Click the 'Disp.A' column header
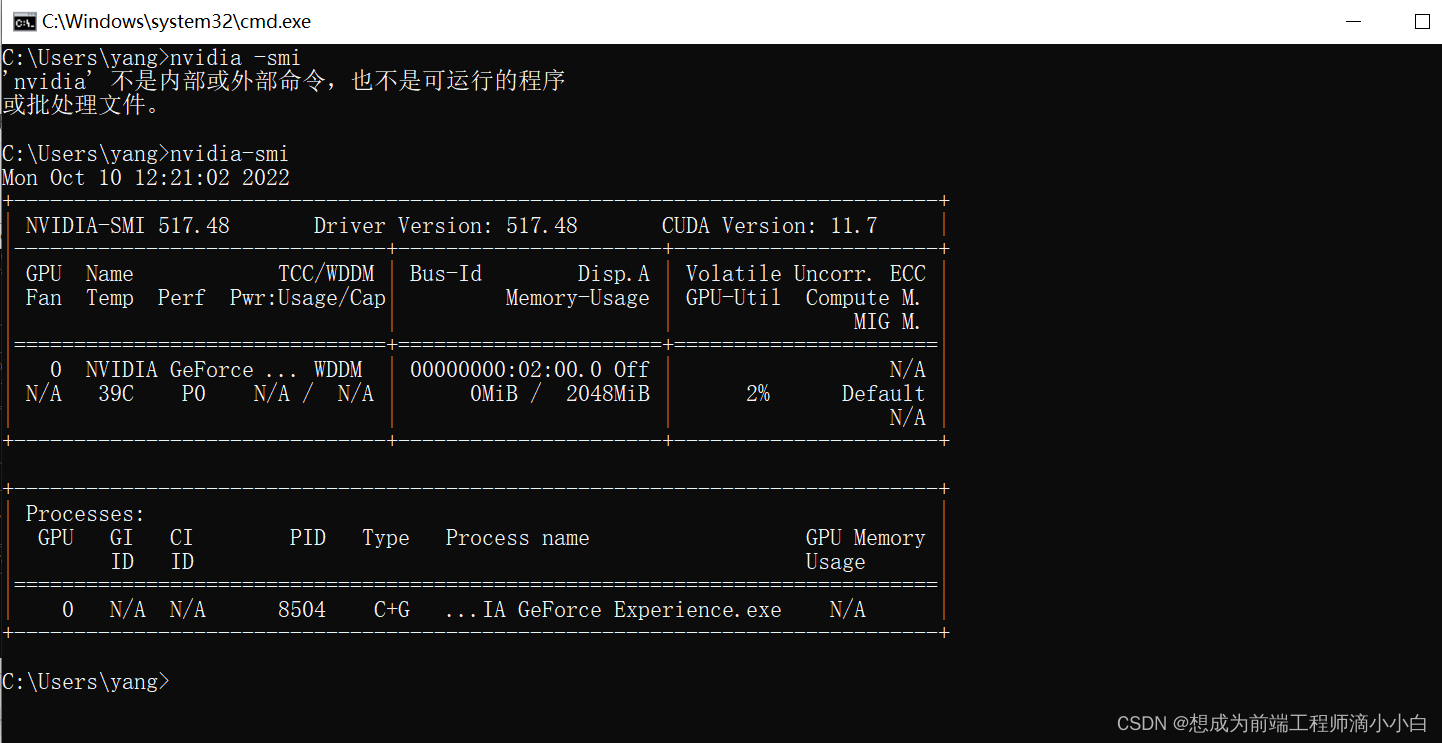 [x=613, y=274]
